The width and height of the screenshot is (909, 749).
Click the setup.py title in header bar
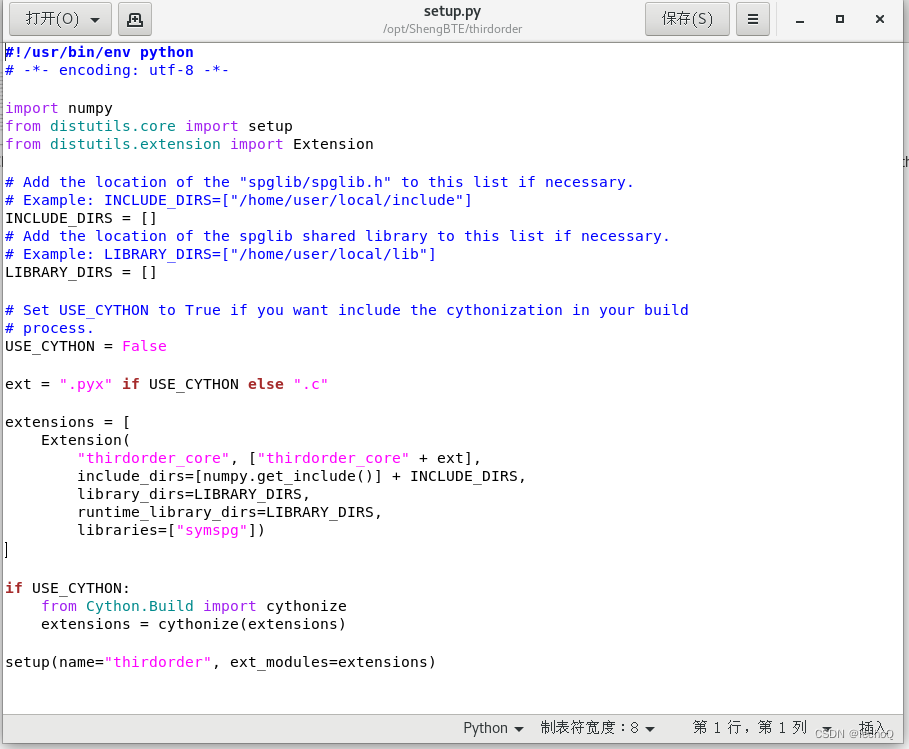pos(452,12)
